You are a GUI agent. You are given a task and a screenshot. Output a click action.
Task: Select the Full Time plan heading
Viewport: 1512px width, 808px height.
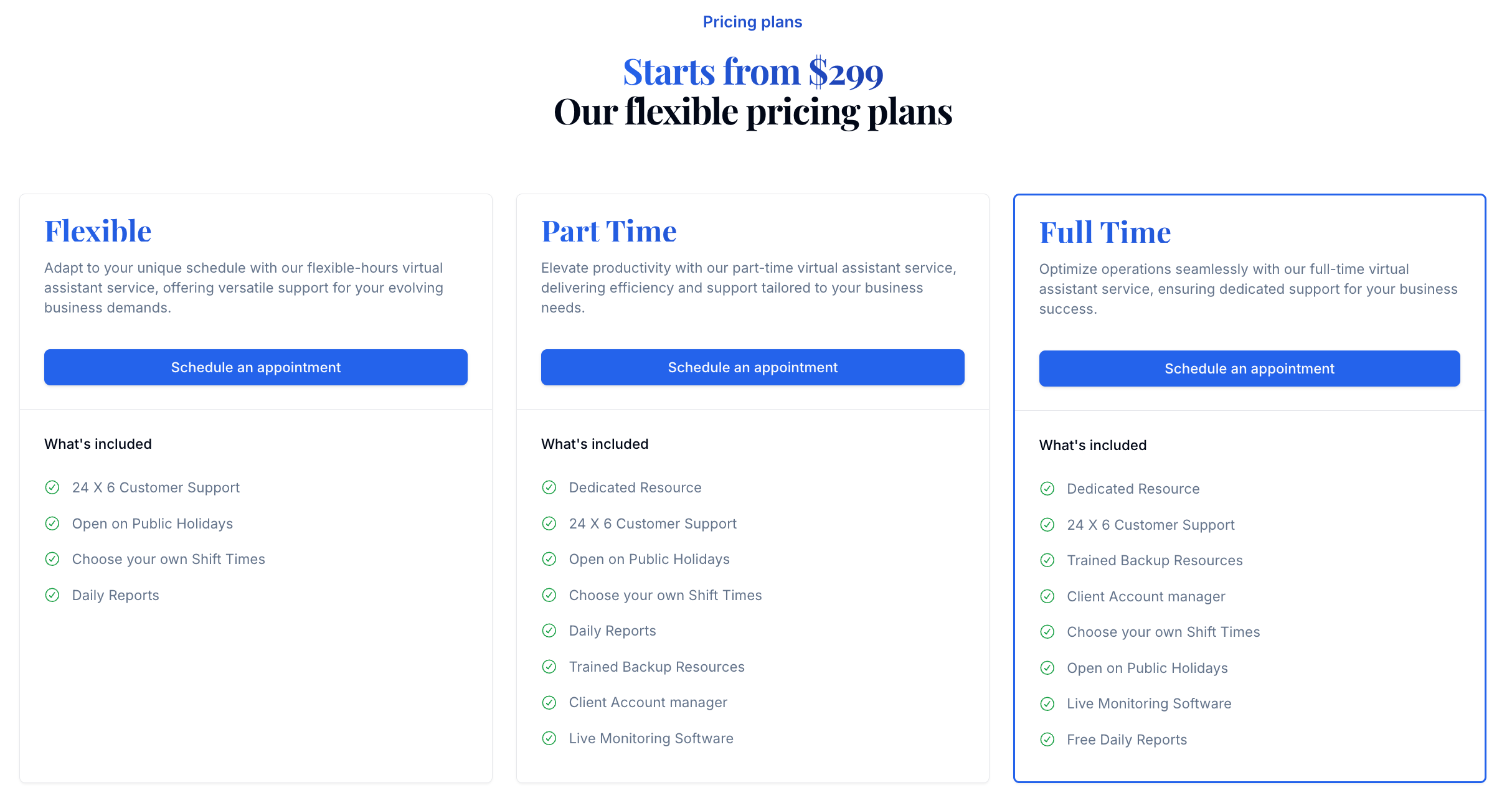(x=1105, y=232)
